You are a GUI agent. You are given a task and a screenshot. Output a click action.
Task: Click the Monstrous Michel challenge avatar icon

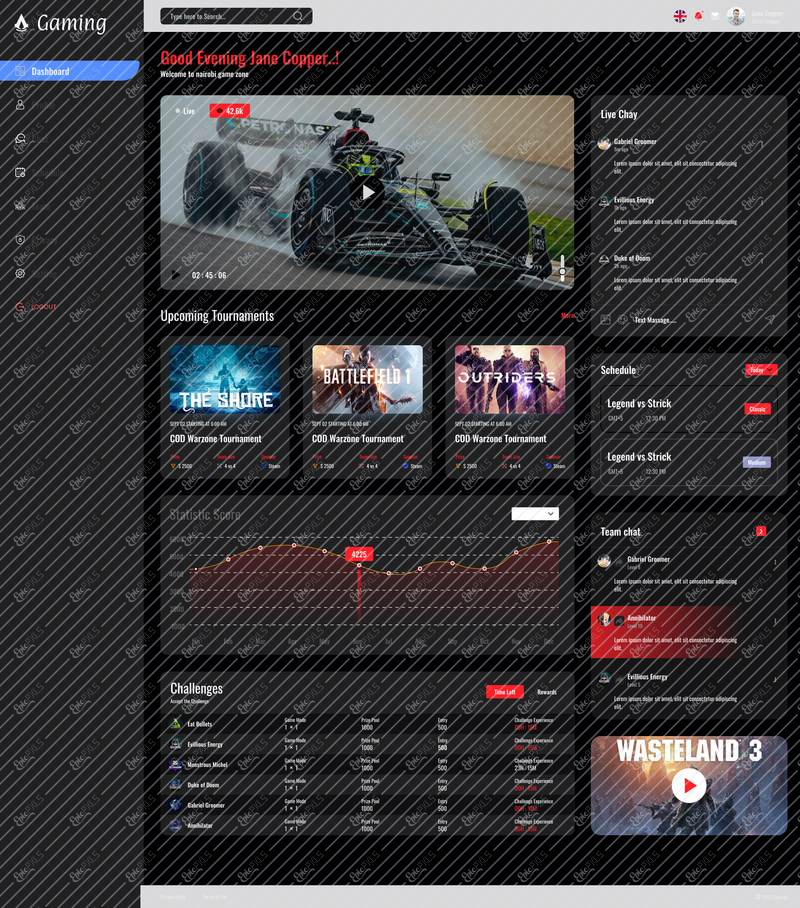tap(176, 764)
